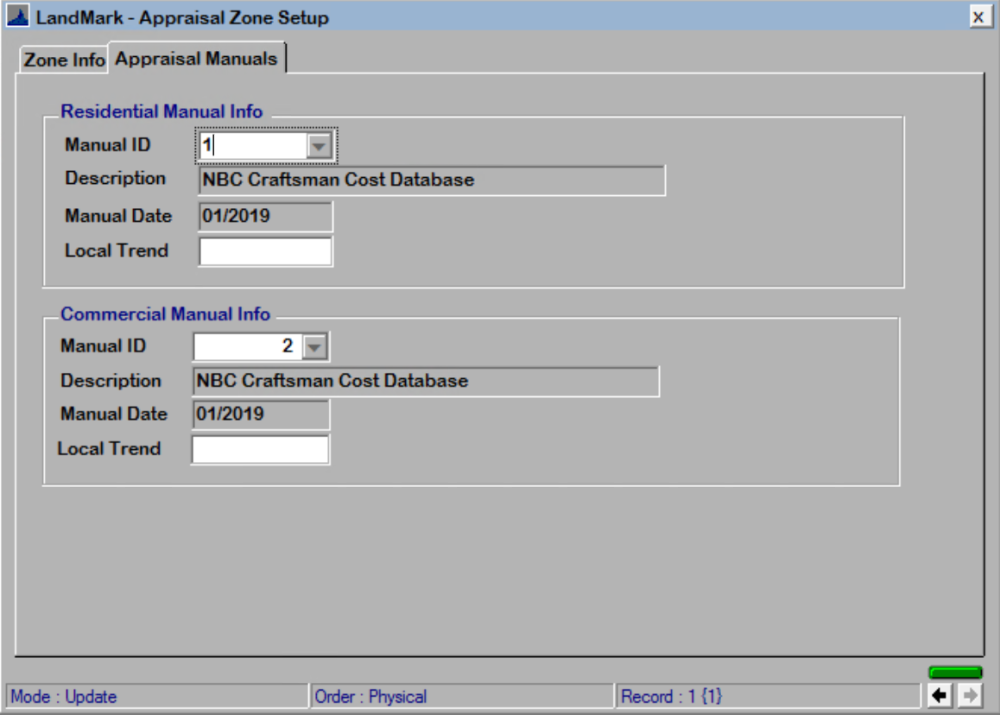Click the Residential Local Trend field
The image size is (1000, 715).
[265, 250]
